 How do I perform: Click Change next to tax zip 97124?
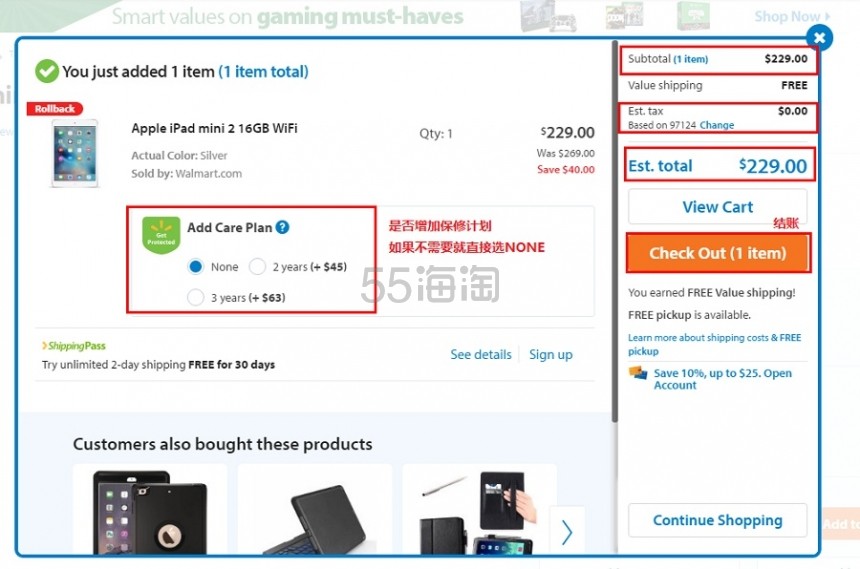(x=716, y=125)
